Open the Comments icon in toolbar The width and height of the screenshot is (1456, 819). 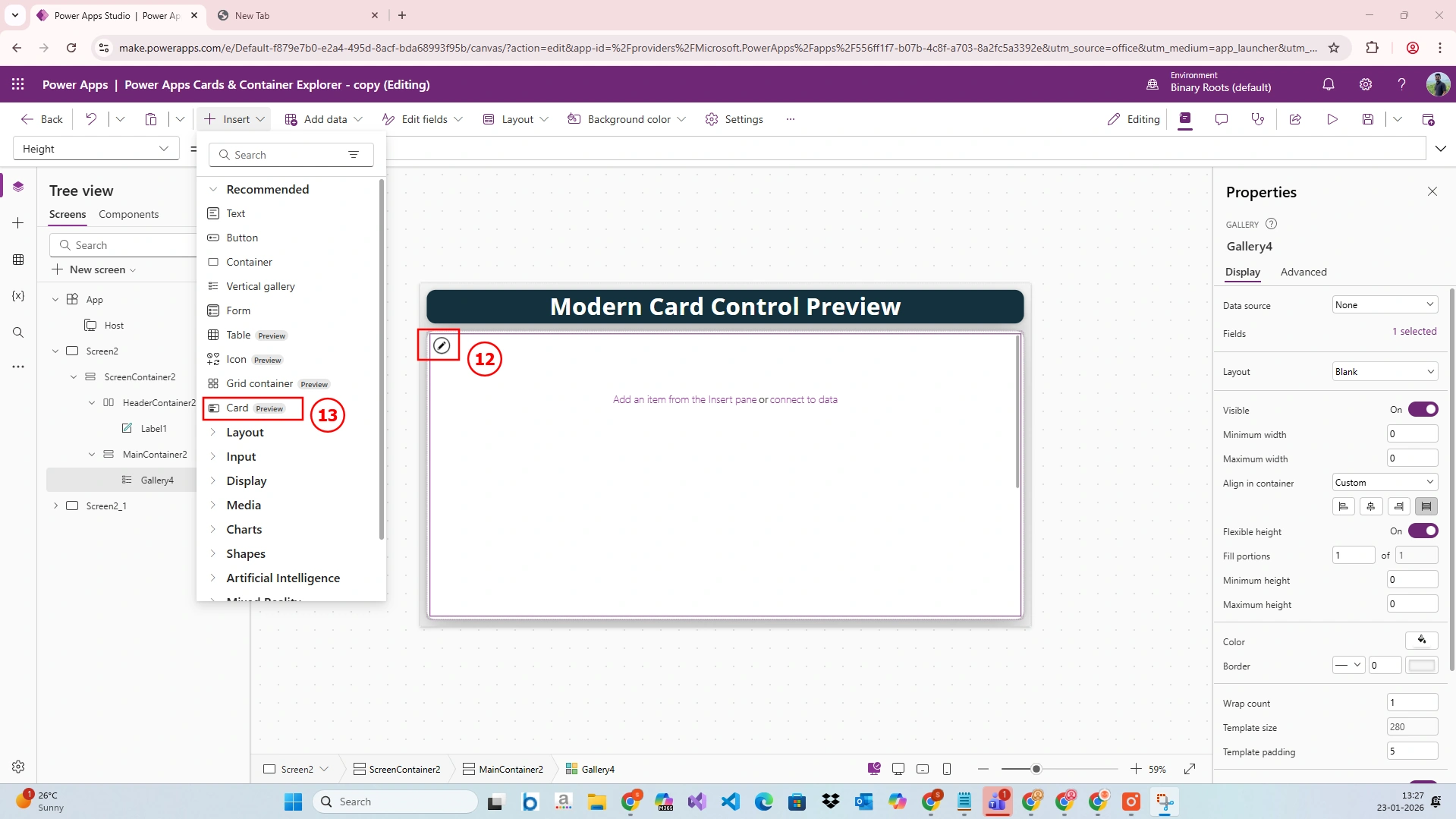(1222, 119)
